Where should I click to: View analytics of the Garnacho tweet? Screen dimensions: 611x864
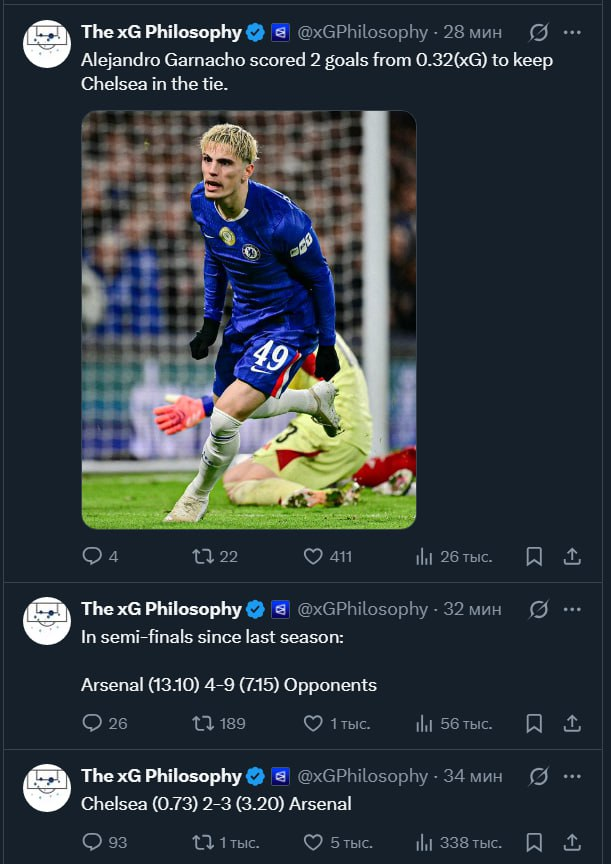coord(423,556)
